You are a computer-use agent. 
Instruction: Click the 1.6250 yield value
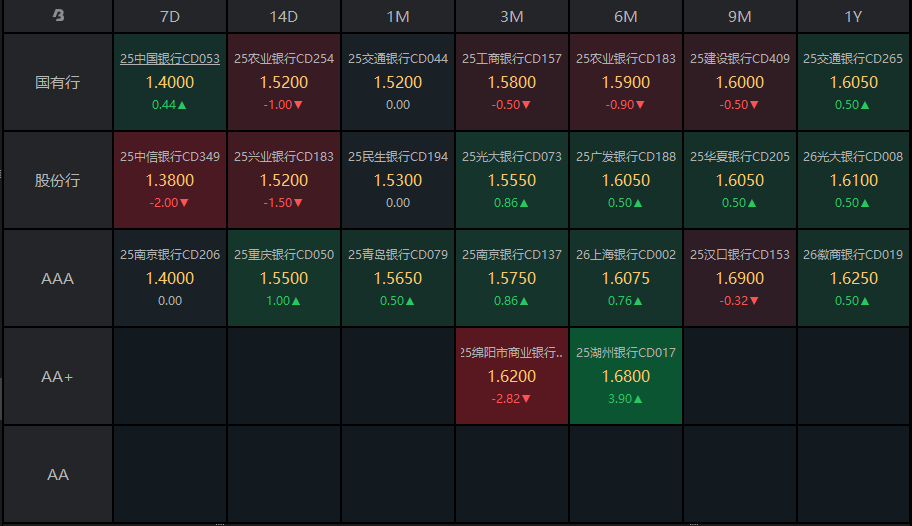click(x=853, y=278)
